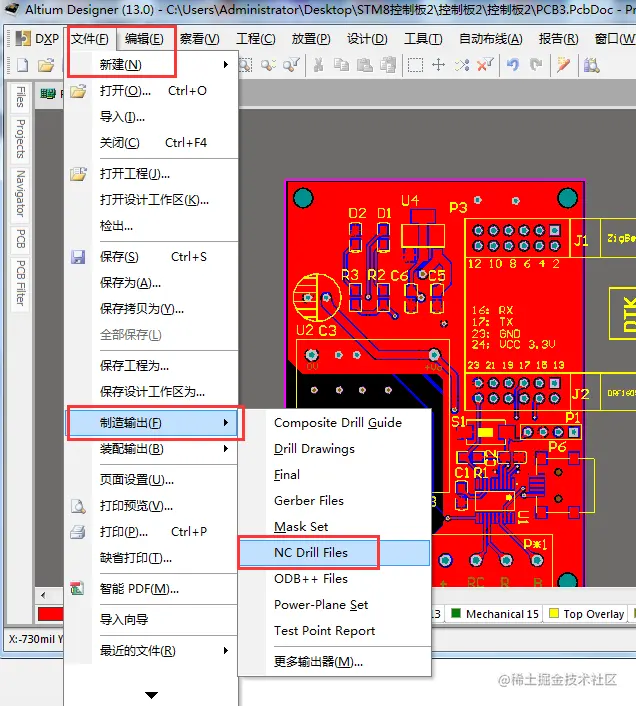Click 导入向导 menu item
Screen dimensions: 636x706
click(152, 620)
